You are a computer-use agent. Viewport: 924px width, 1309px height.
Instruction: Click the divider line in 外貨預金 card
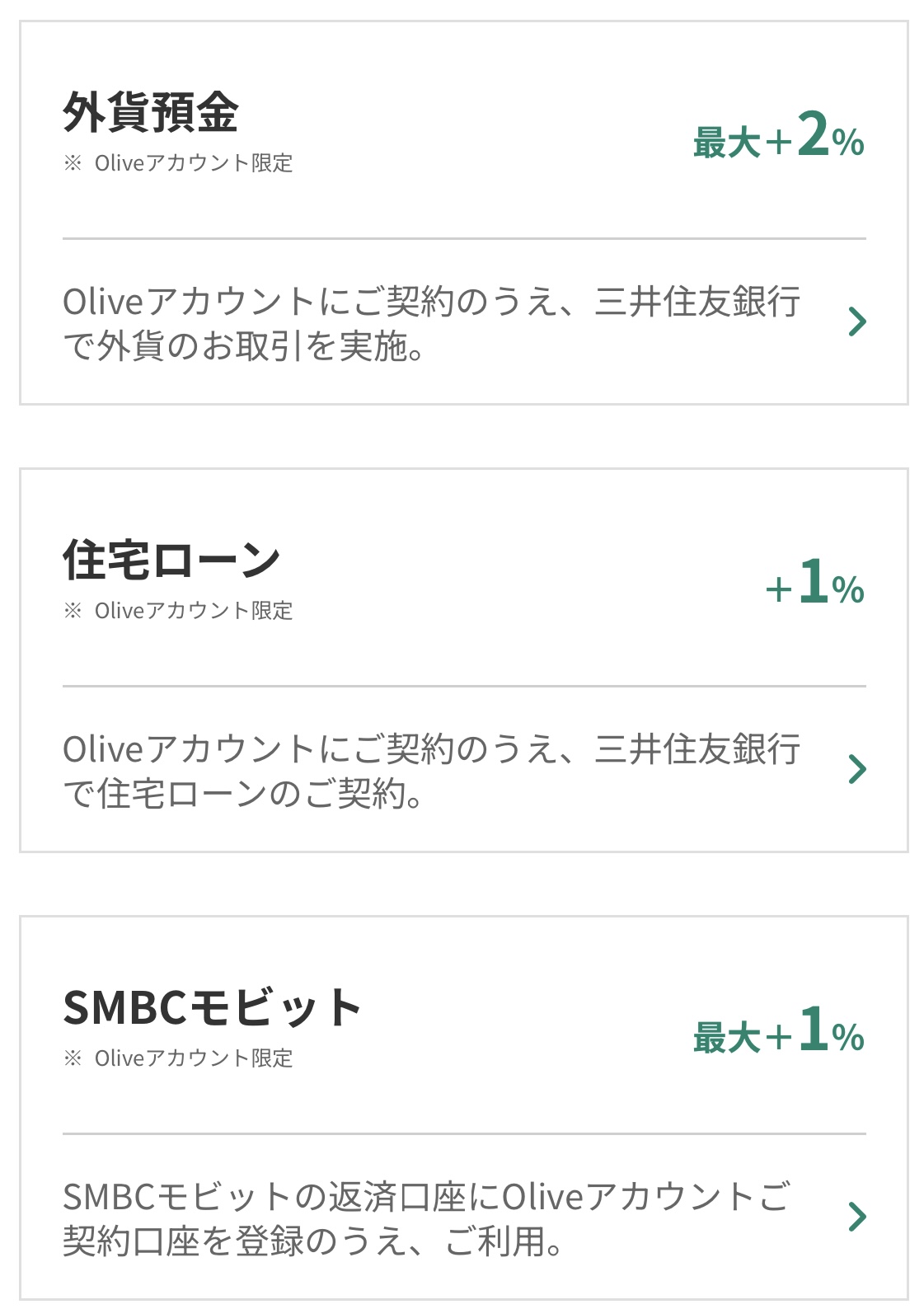pyautogui.click(x=464, y=239)
